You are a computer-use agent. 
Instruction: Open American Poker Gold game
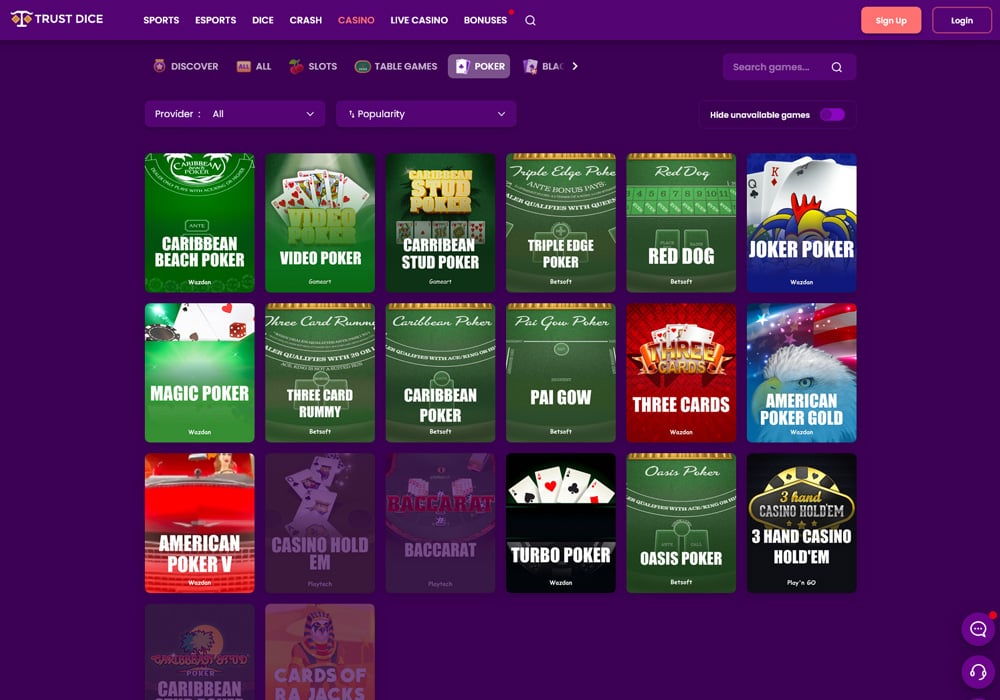coord(802,373)
